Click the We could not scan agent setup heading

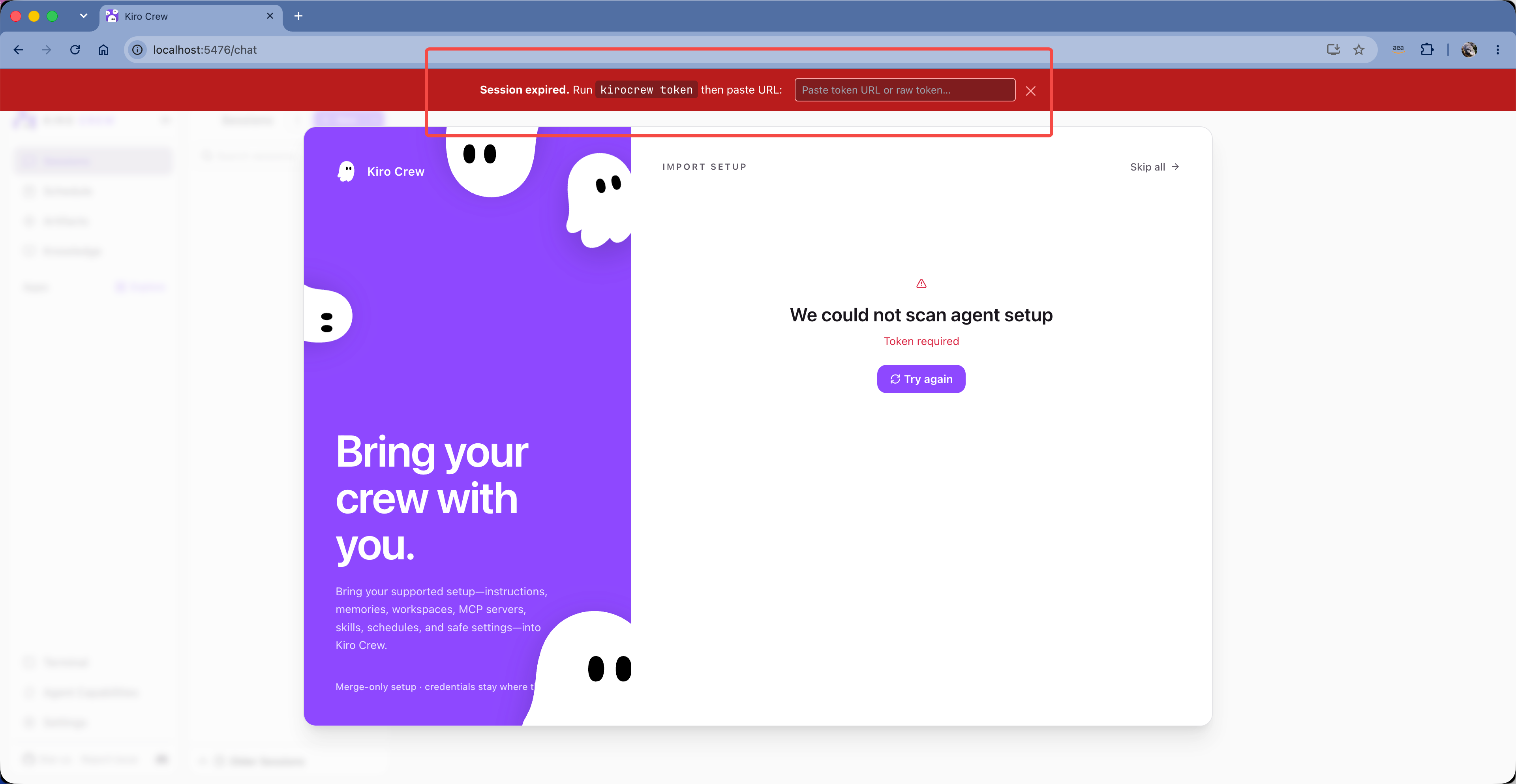(921, 315)
